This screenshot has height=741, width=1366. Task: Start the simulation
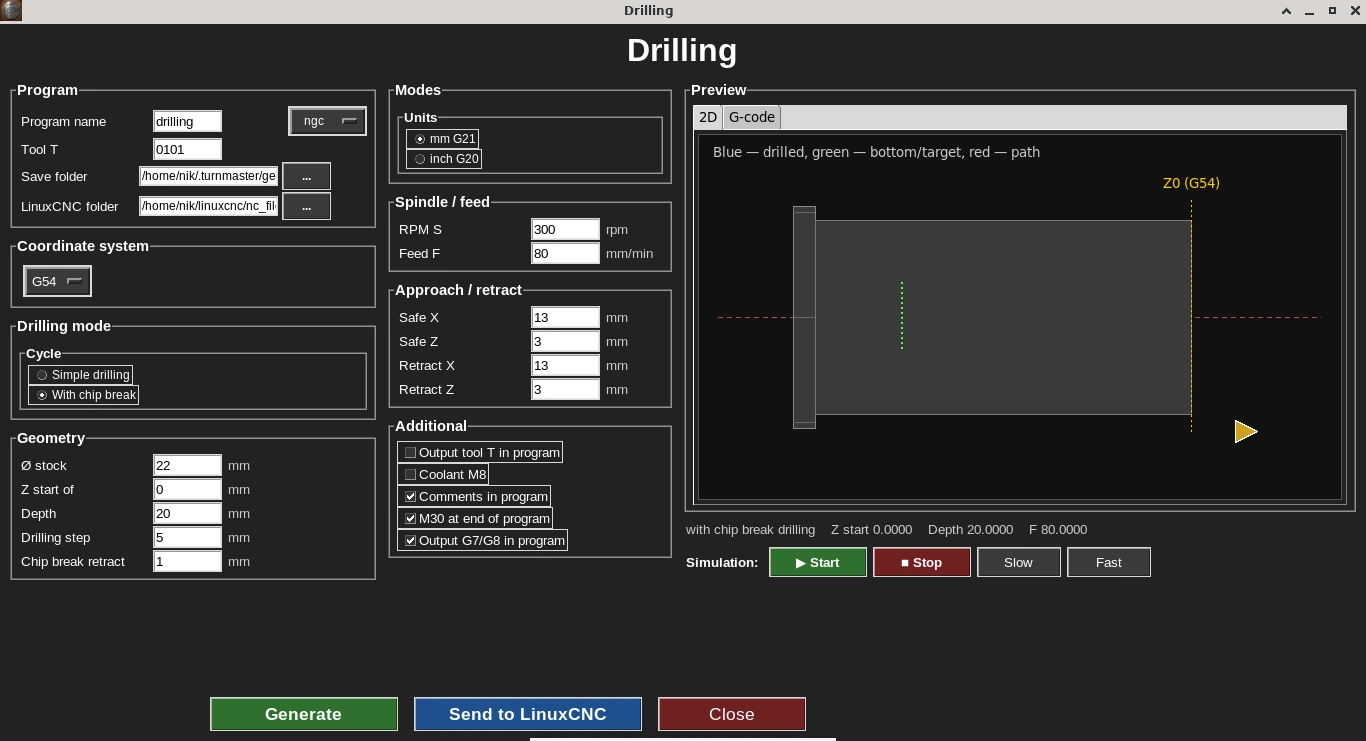point(818,562)
